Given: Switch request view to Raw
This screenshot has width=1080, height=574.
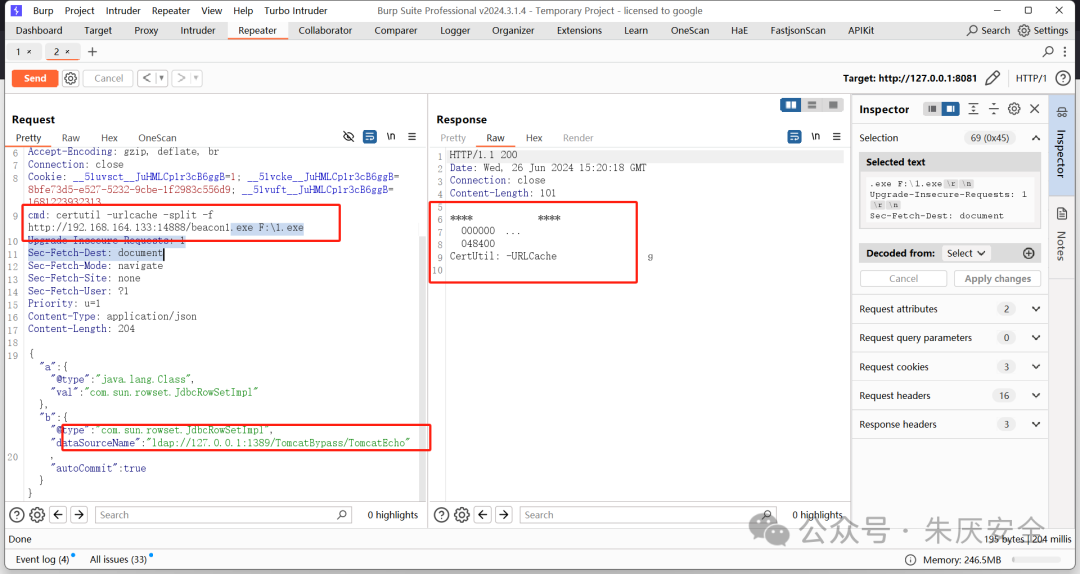Looking at the screenshot, I should (70, 138).
